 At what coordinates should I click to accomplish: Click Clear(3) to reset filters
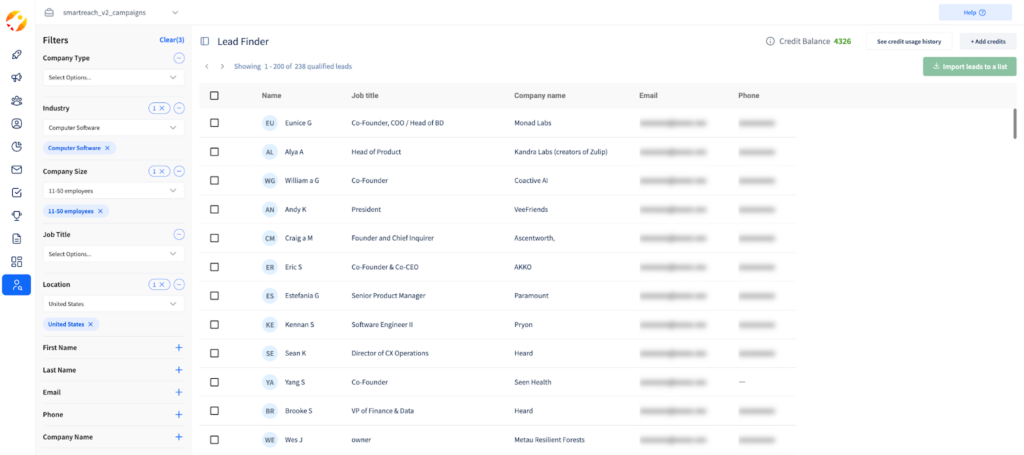[172, 40]
